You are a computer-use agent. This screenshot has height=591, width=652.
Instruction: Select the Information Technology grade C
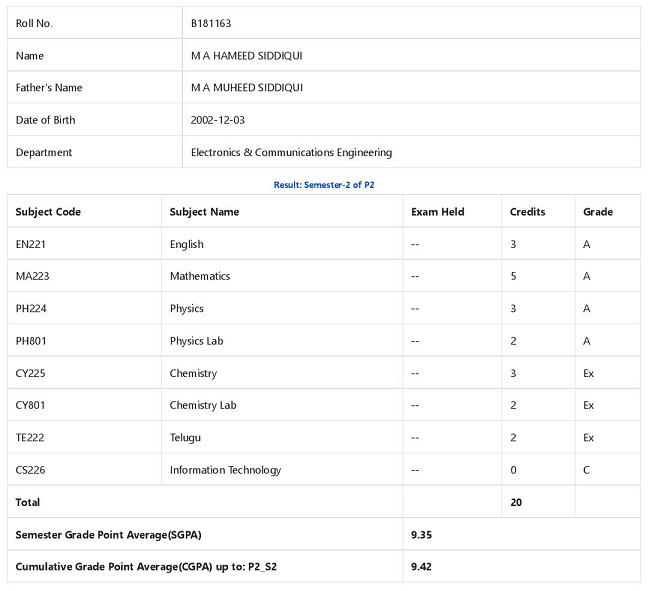tap(587, 470)
